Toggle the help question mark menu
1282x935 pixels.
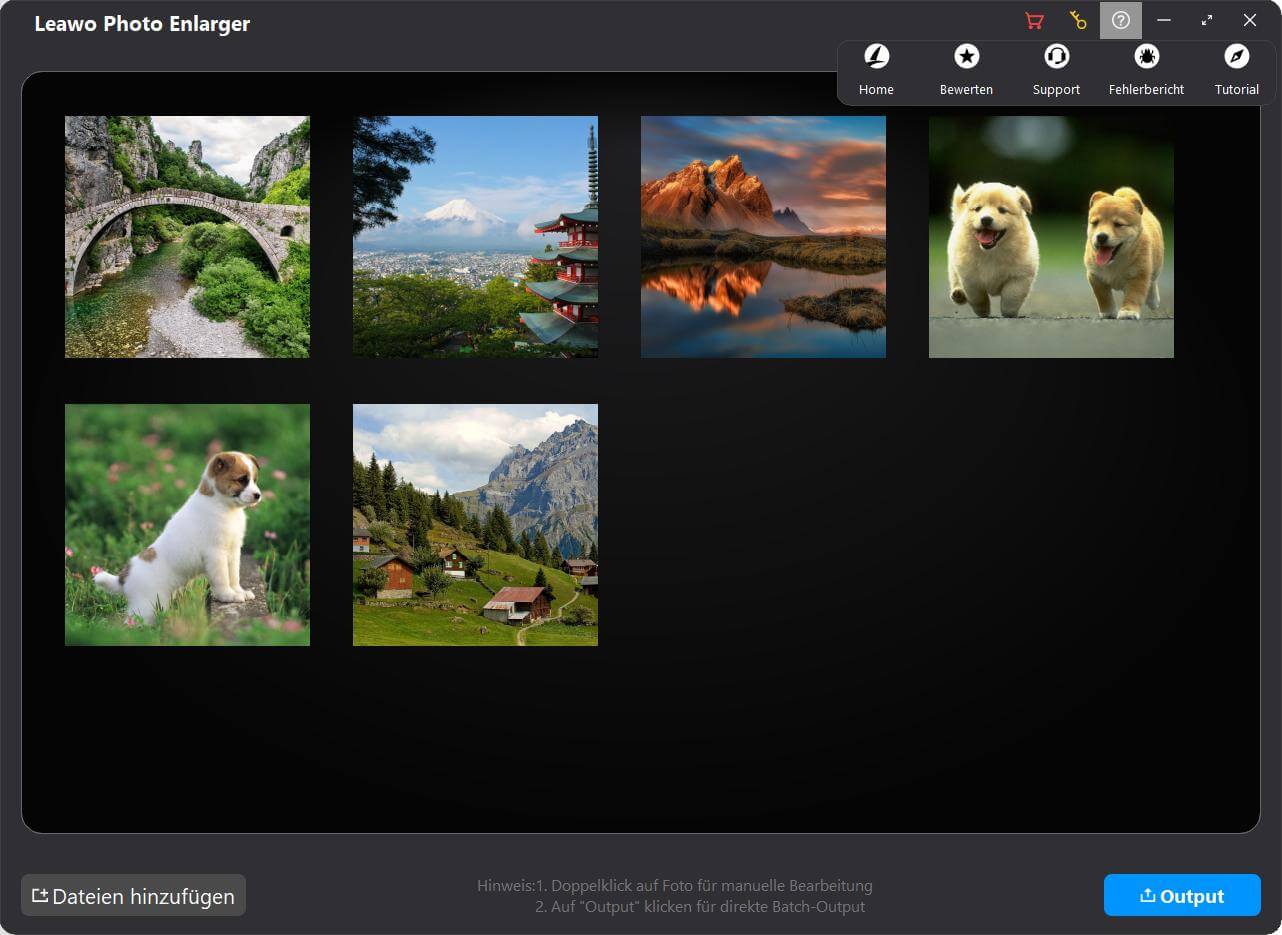1120,21
